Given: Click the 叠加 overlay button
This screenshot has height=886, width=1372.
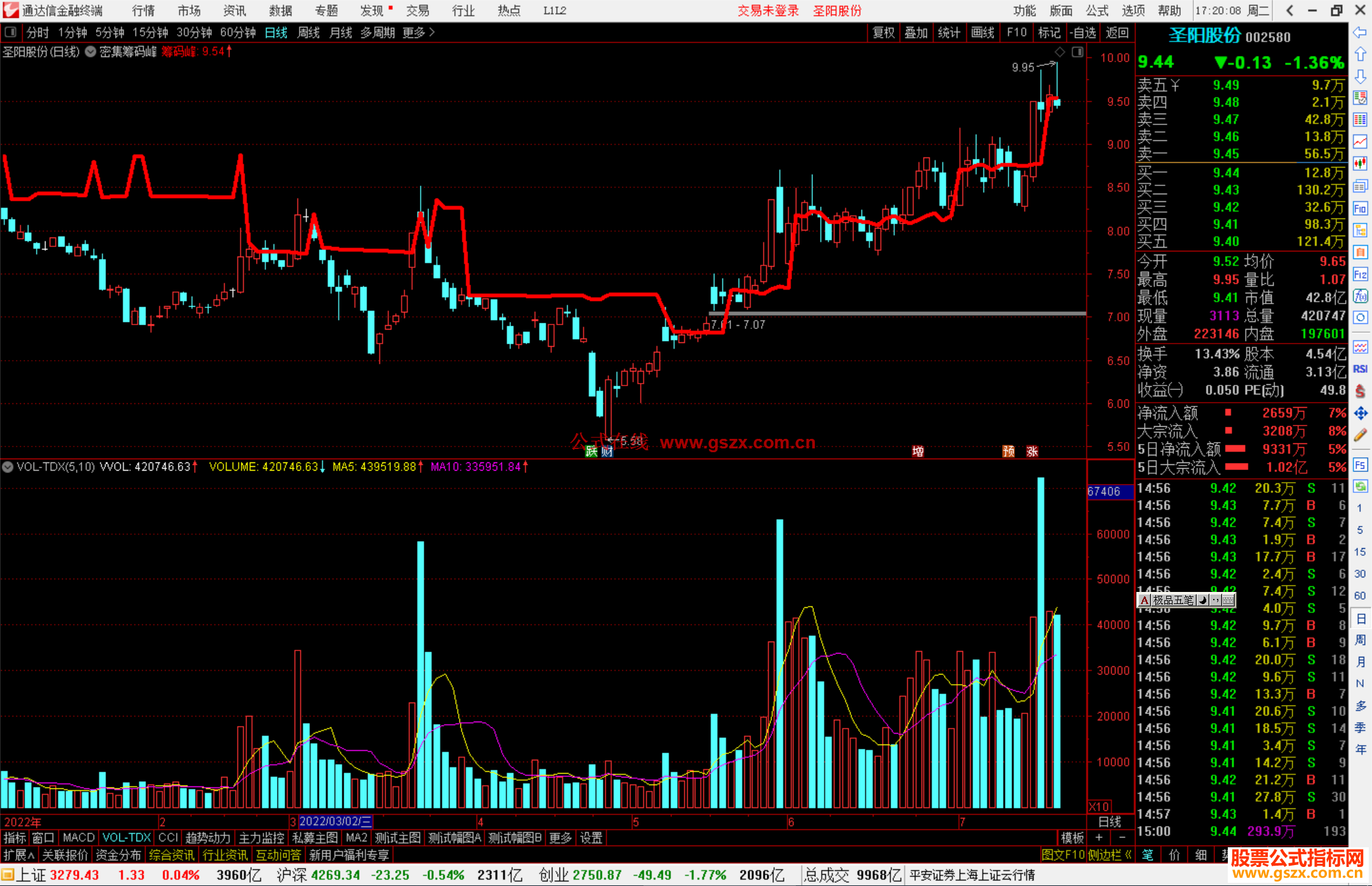Looking at the screenshot, I should (916, 32).
